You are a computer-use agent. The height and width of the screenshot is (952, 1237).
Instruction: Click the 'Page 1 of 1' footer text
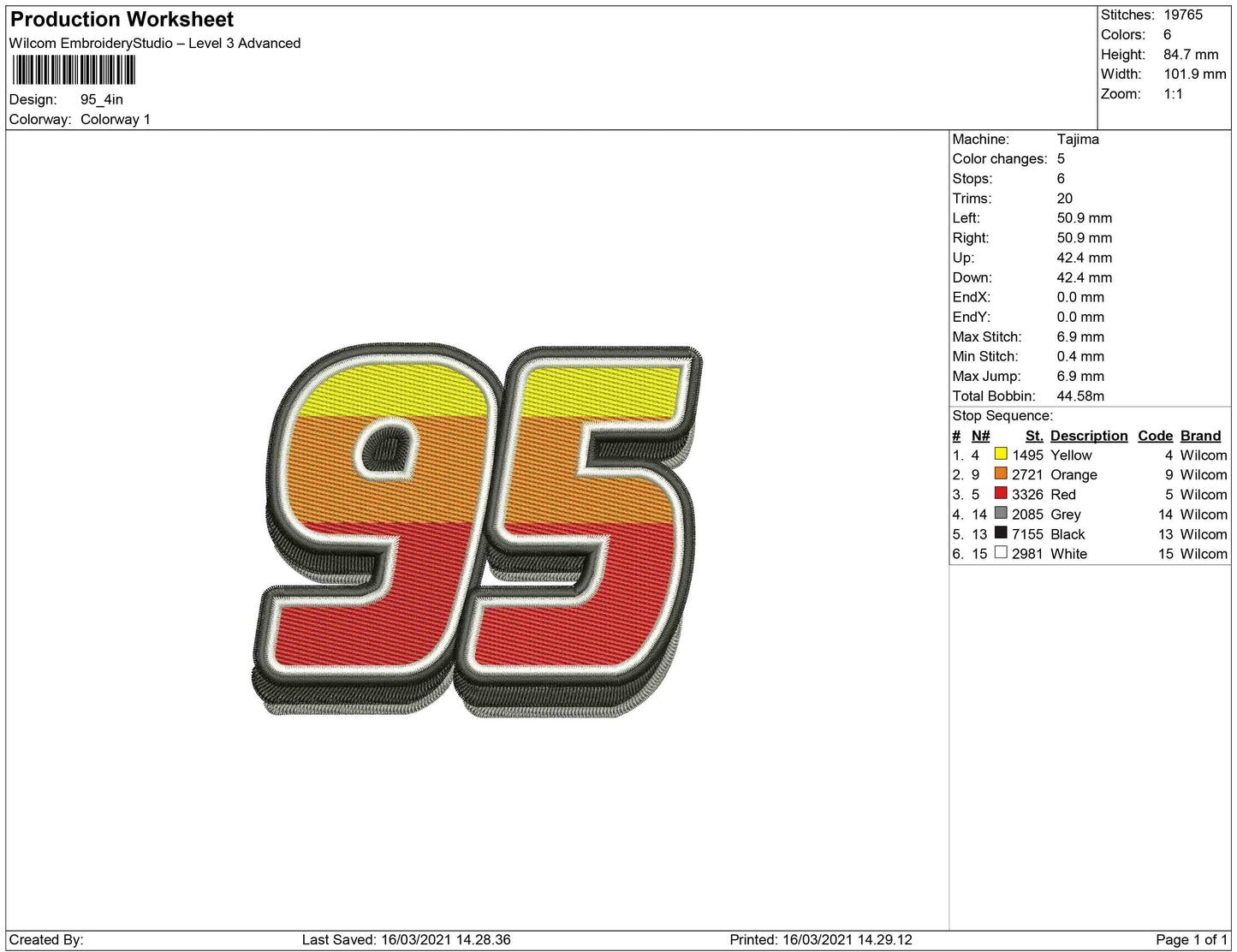coord(1192,939)
